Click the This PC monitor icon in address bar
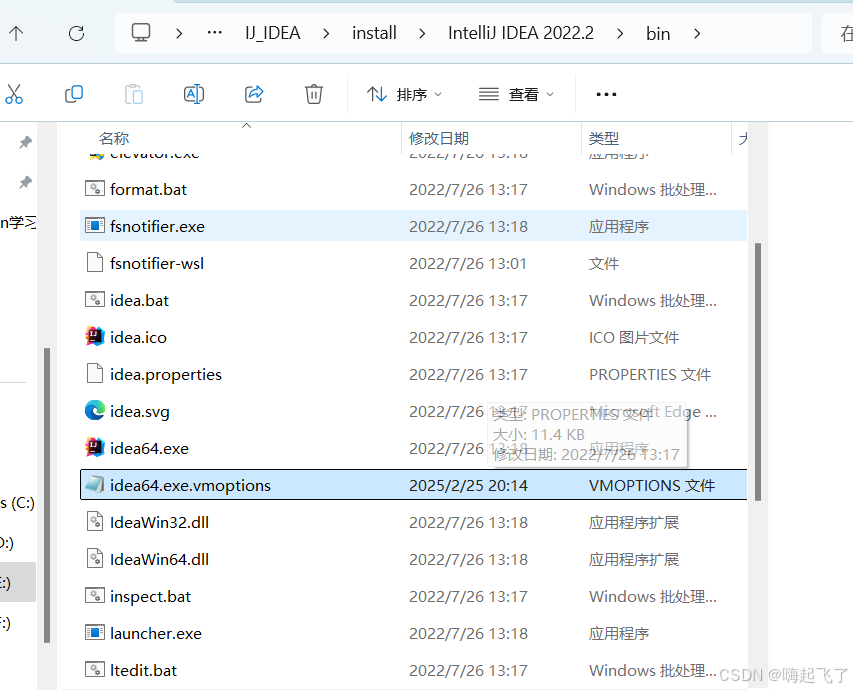The image size is (853, 690). coord(141,33)
